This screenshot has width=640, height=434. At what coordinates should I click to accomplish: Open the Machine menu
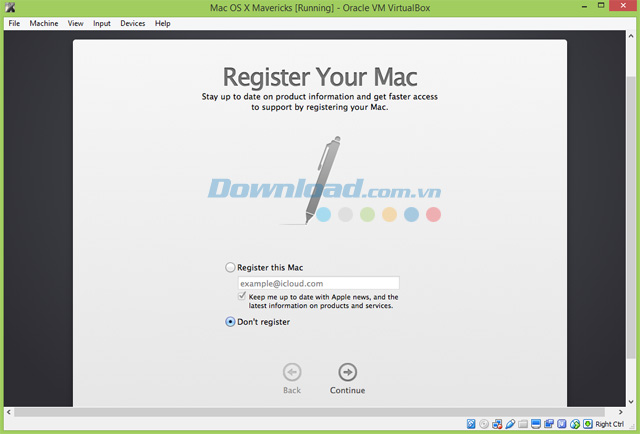[44, 23]
